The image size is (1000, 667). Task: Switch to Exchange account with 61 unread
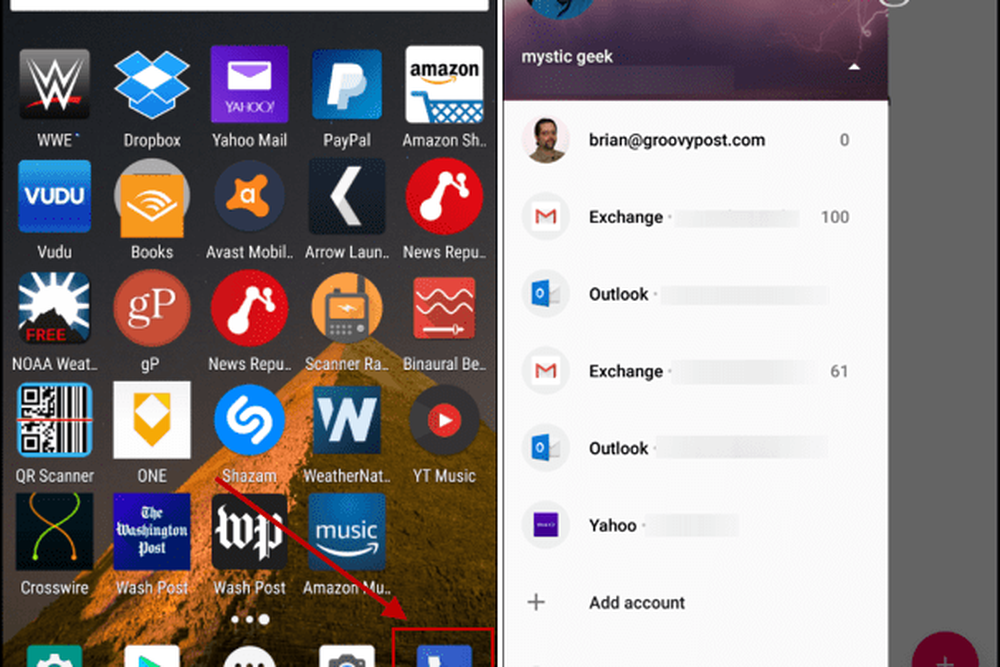(695, 371)
